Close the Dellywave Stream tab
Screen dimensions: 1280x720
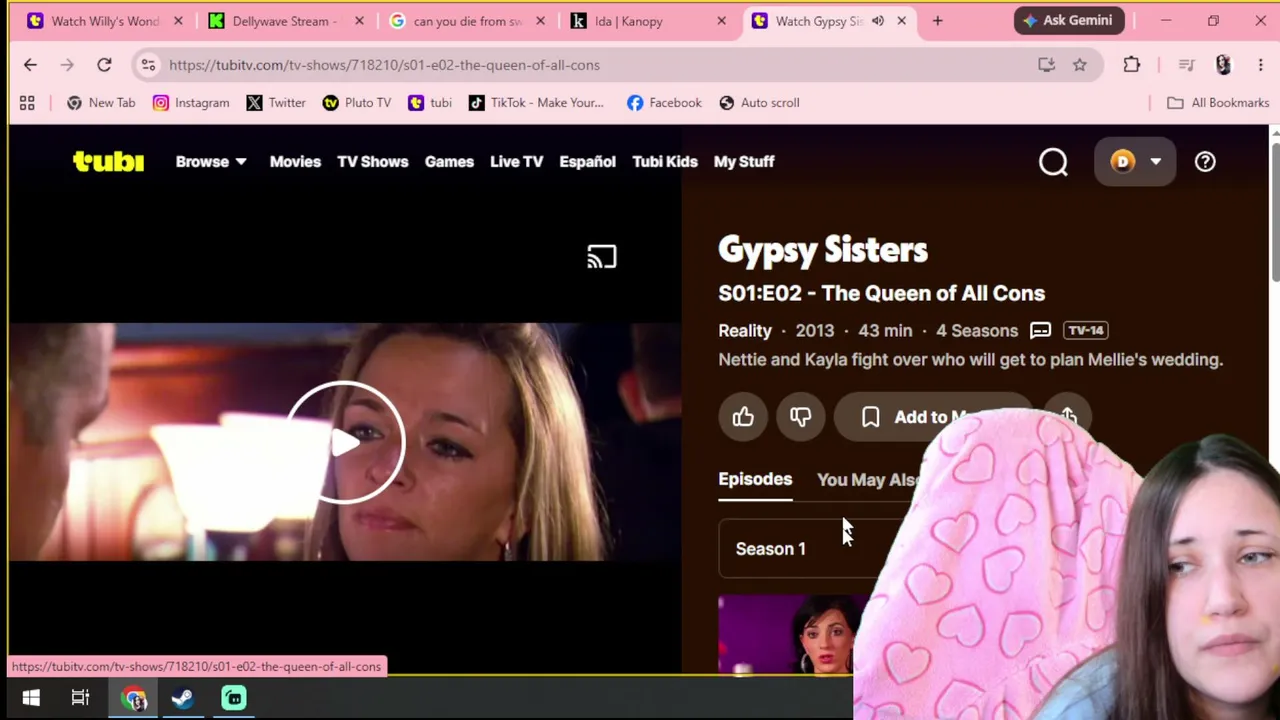tap(359, 21)
